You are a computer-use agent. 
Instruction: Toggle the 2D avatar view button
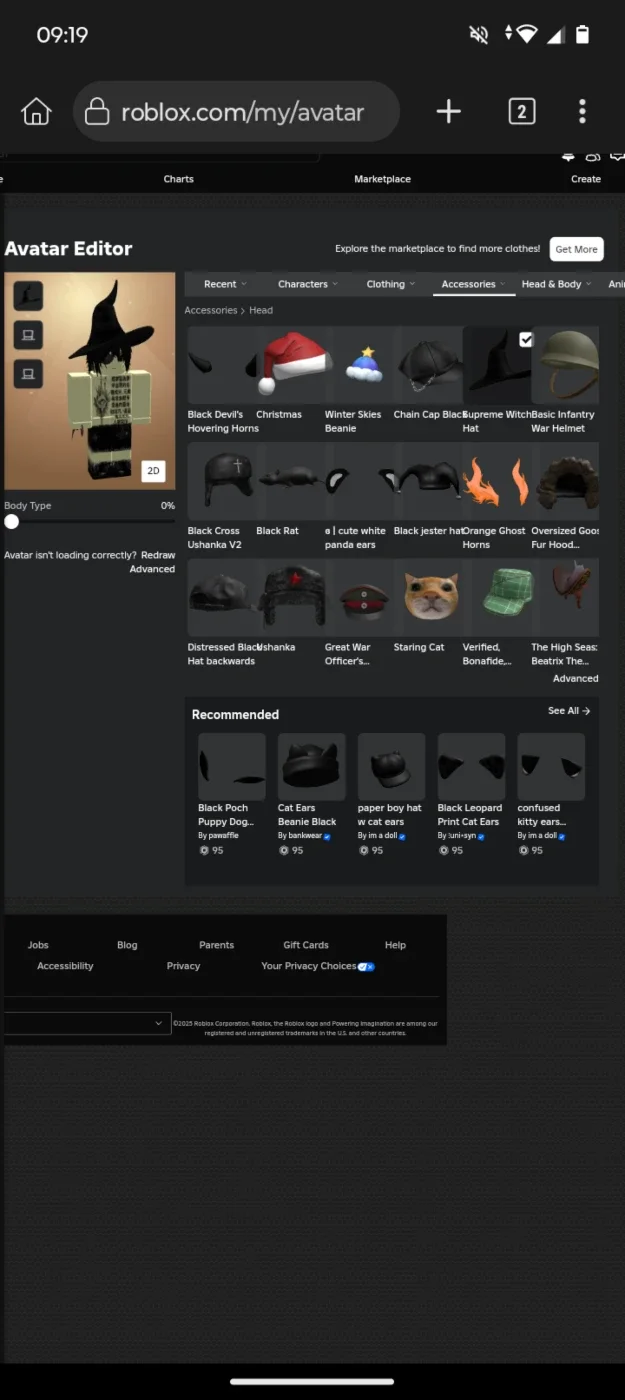coord(153,470)
